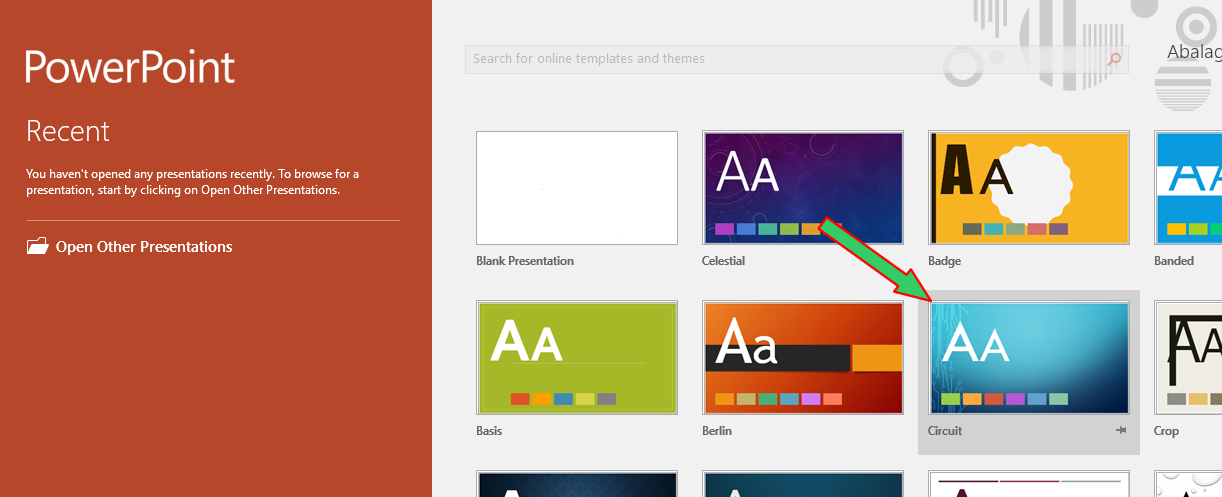
Task: Click the Badge label text
Action: pos(945,261)
